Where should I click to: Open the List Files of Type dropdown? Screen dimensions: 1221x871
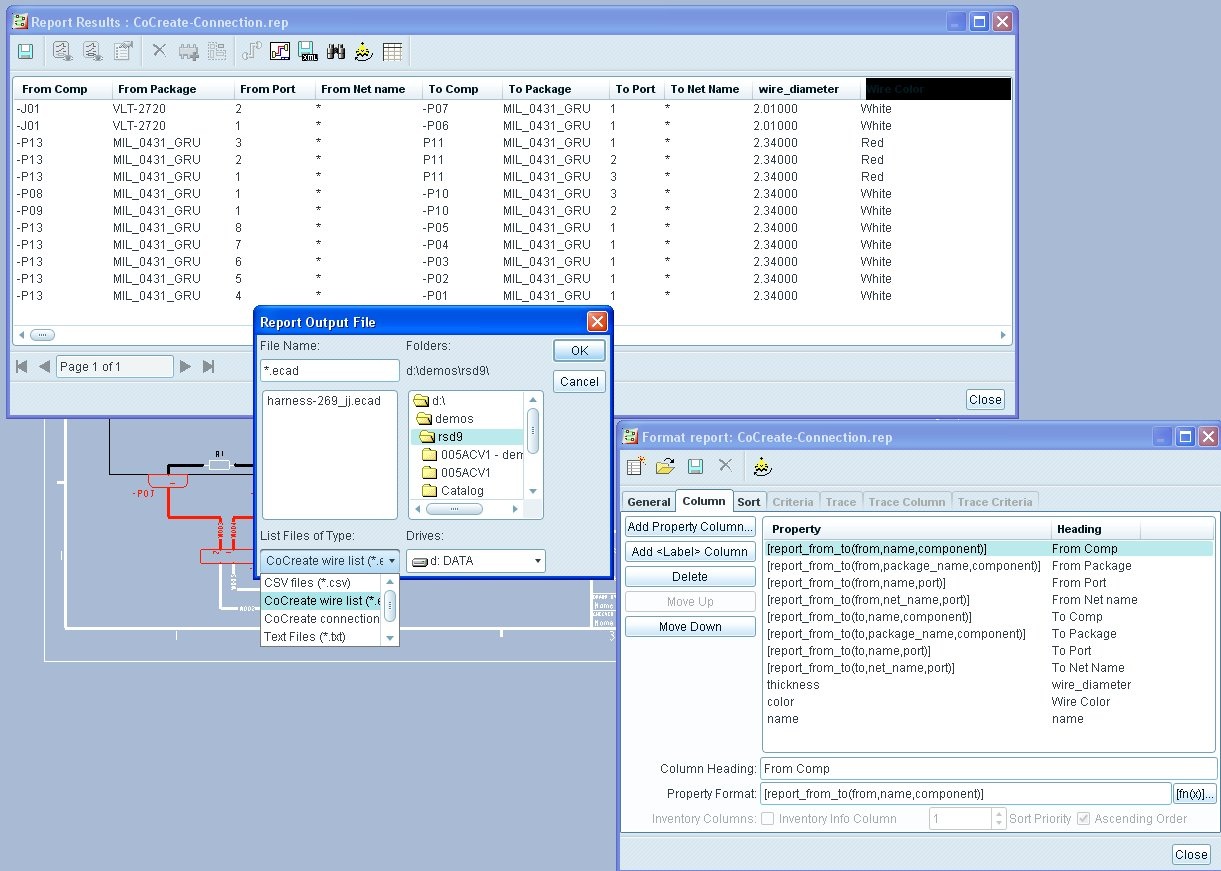(392, 561)
